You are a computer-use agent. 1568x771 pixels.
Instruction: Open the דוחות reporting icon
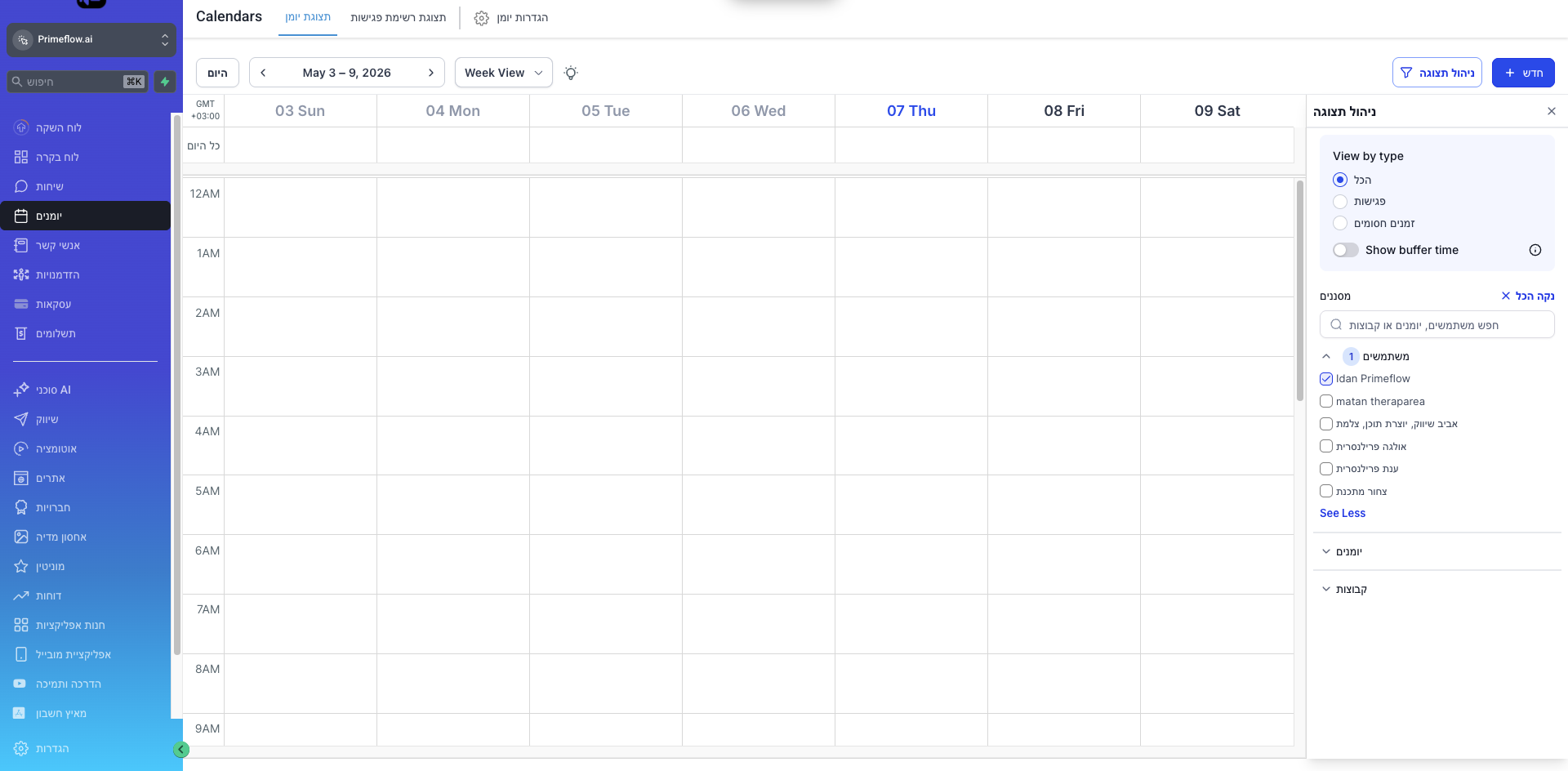pos(21,595)
